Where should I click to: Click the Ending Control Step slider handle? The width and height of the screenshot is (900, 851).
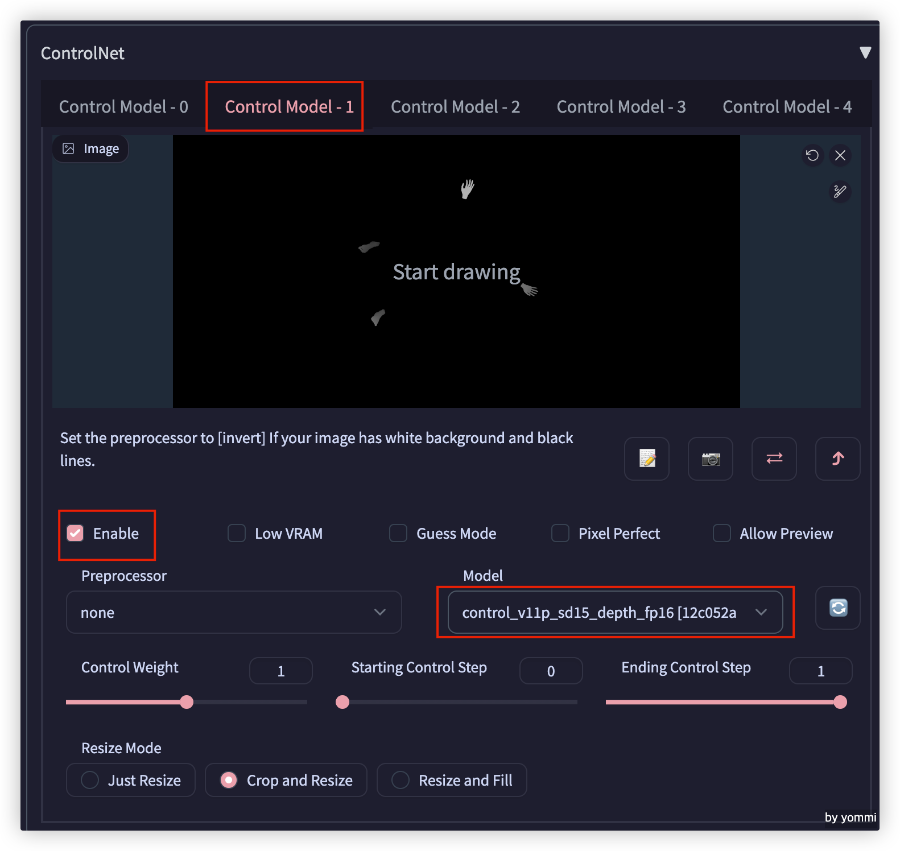point(840,702)
